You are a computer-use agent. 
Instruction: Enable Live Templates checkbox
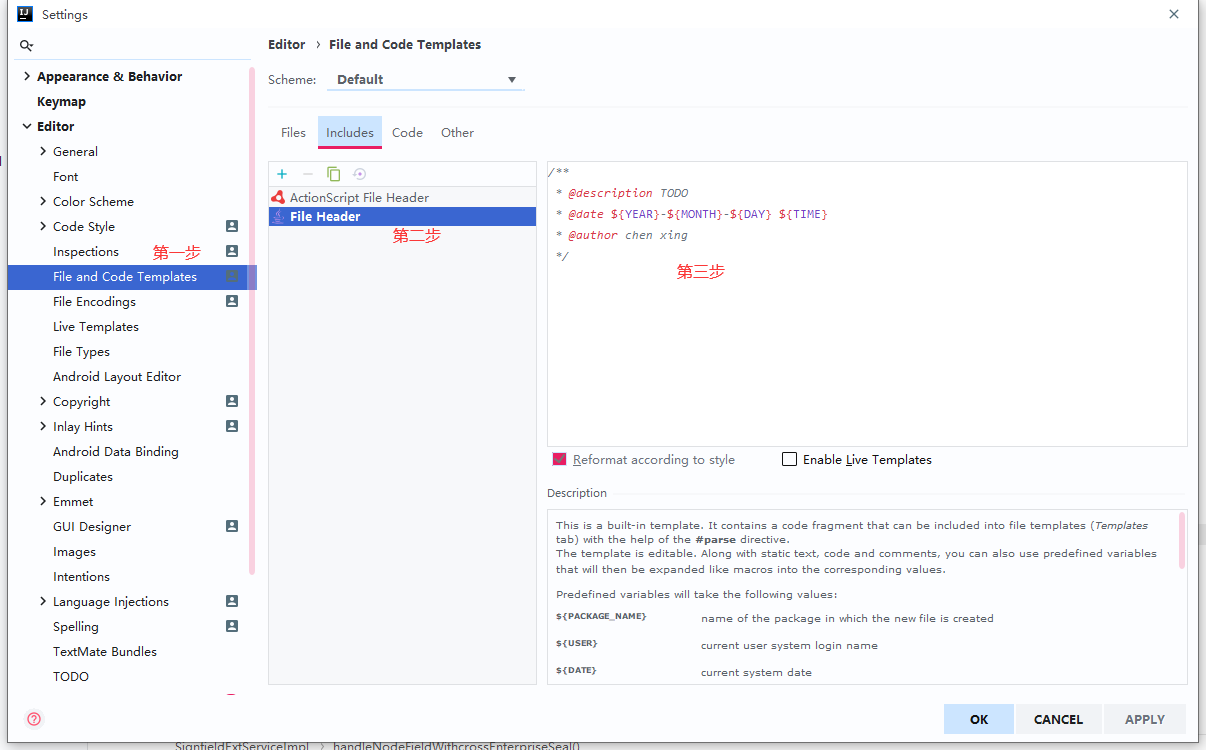click(790, 459)
